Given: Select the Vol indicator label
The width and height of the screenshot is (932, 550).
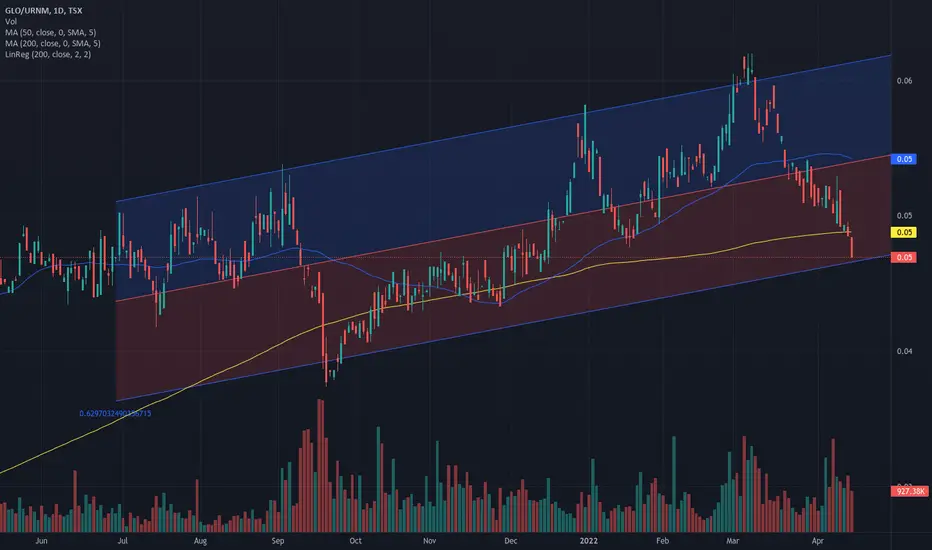Looking at the screenshot, I should pyautogui.click(x=11, y=21).
